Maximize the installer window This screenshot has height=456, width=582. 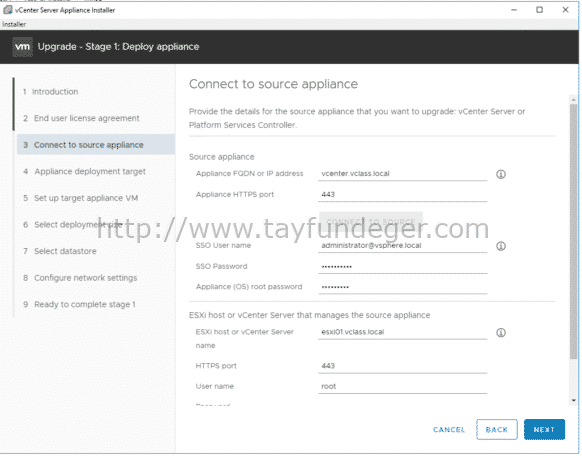[x=540, y=10]
